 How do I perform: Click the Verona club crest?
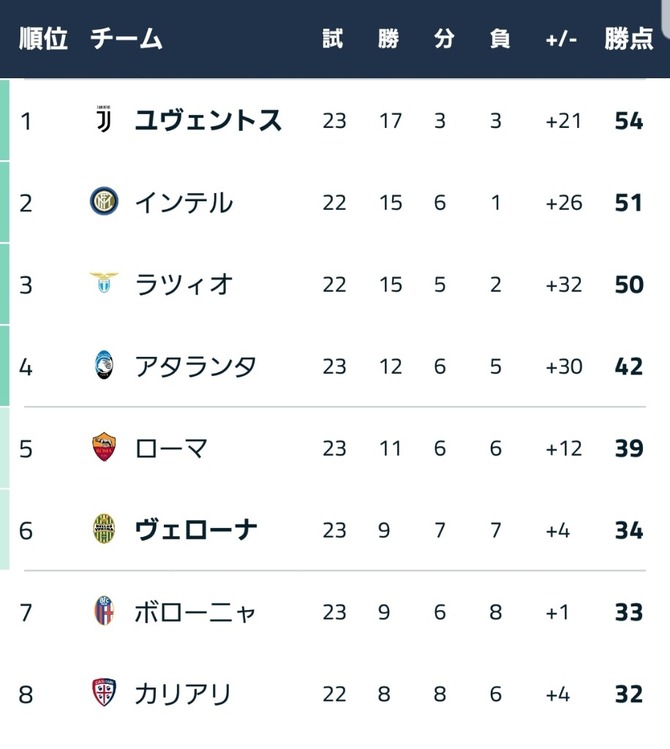(x=104, y=529)
